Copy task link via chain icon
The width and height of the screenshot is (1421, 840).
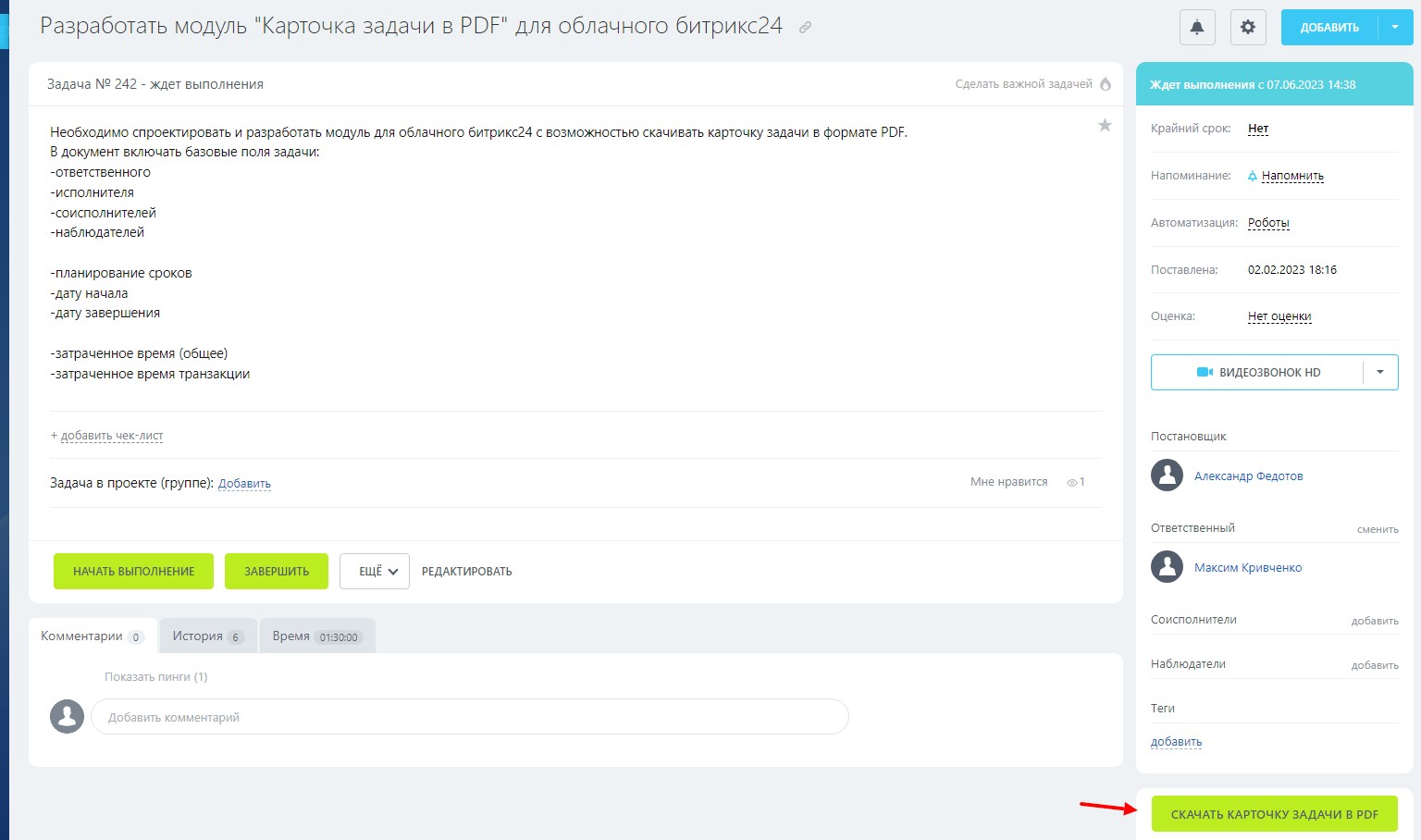point(805,28)
